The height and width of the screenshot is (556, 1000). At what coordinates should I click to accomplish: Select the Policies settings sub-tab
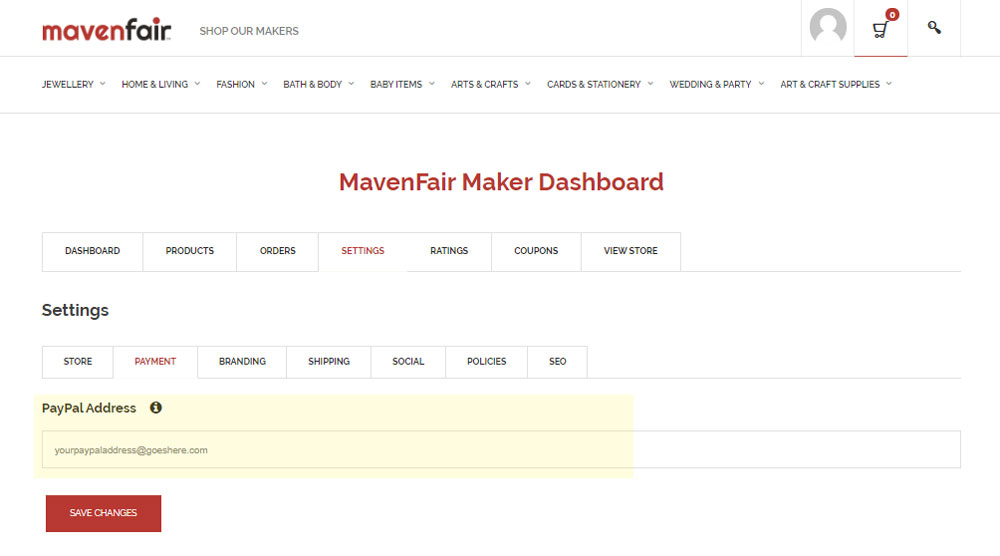coord(487,362)
